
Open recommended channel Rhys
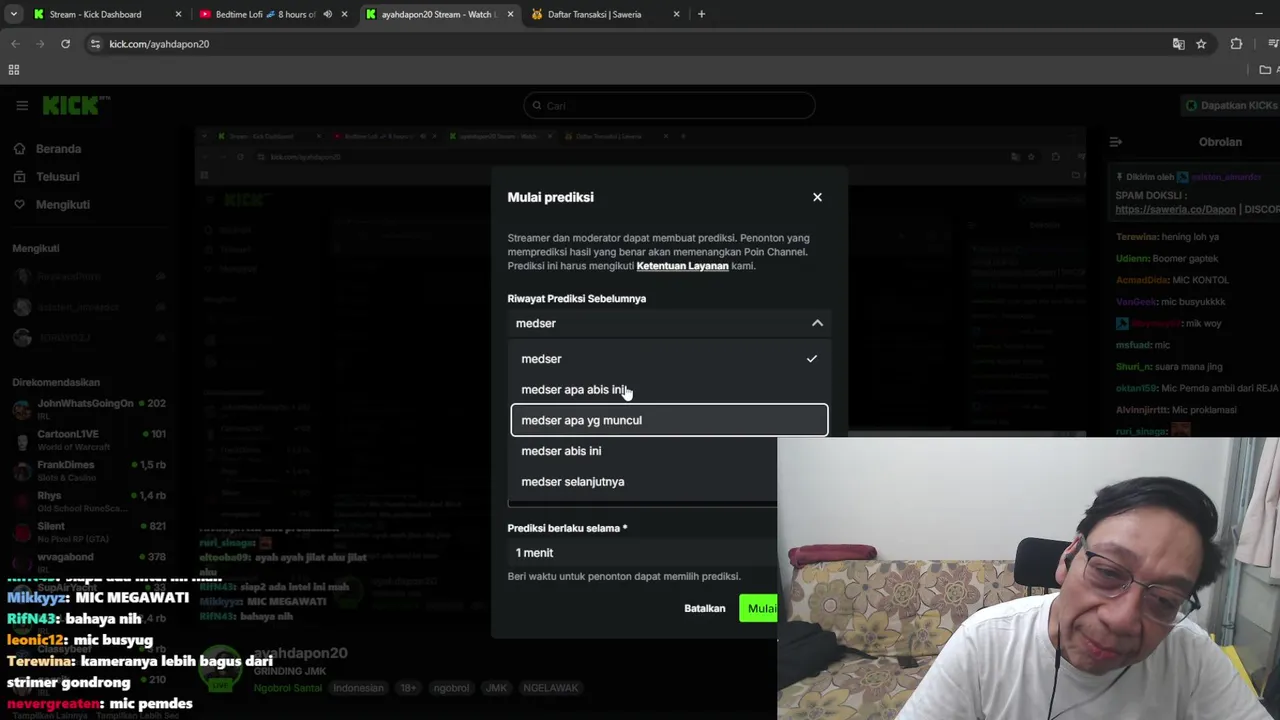(x=88, y=502)
